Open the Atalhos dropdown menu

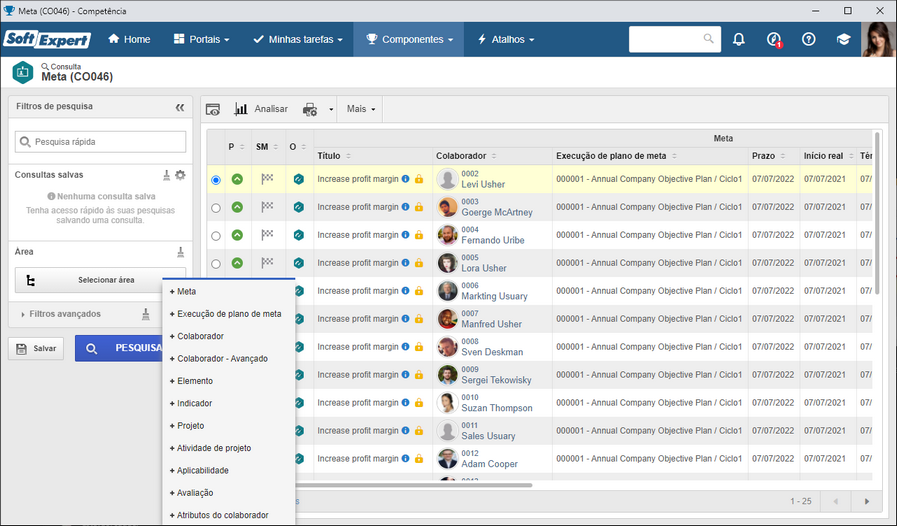coord(506,39)
